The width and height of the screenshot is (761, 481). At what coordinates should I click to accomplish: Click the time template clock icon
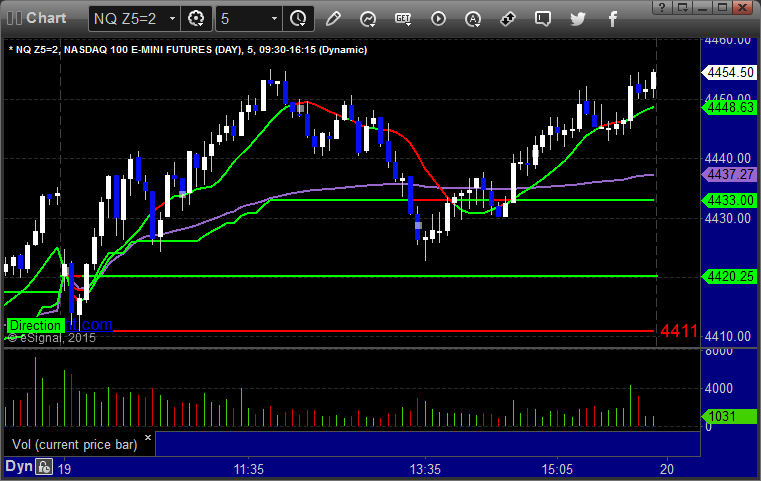click(x=297, y=19)
